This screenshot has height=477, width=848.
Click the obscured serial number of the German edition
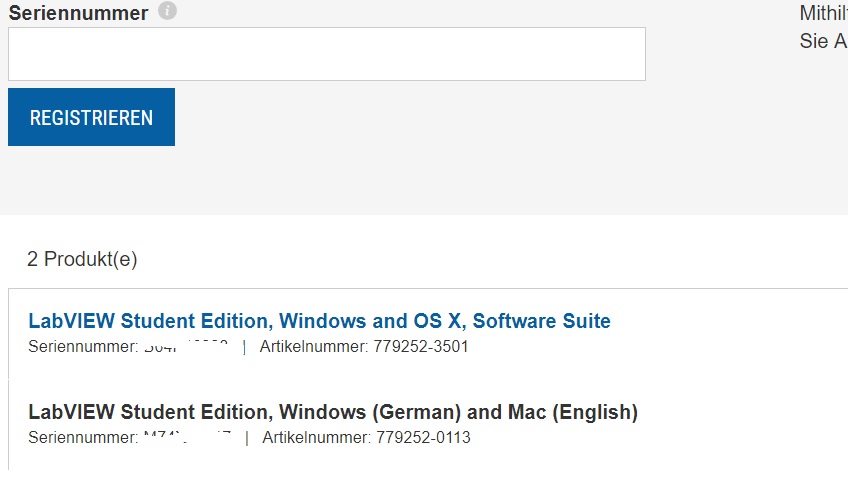point(188,437)
